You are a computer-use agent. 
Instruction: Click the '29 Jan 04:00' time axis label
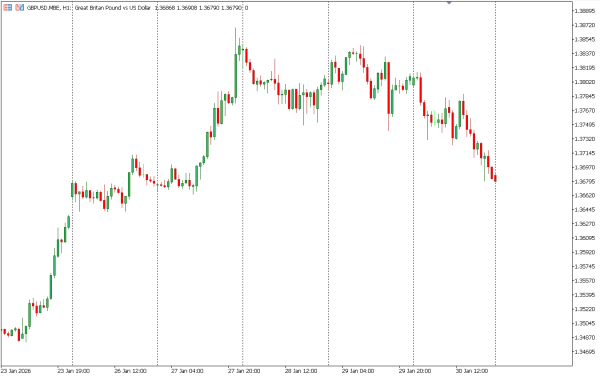[x=358, y=371]
